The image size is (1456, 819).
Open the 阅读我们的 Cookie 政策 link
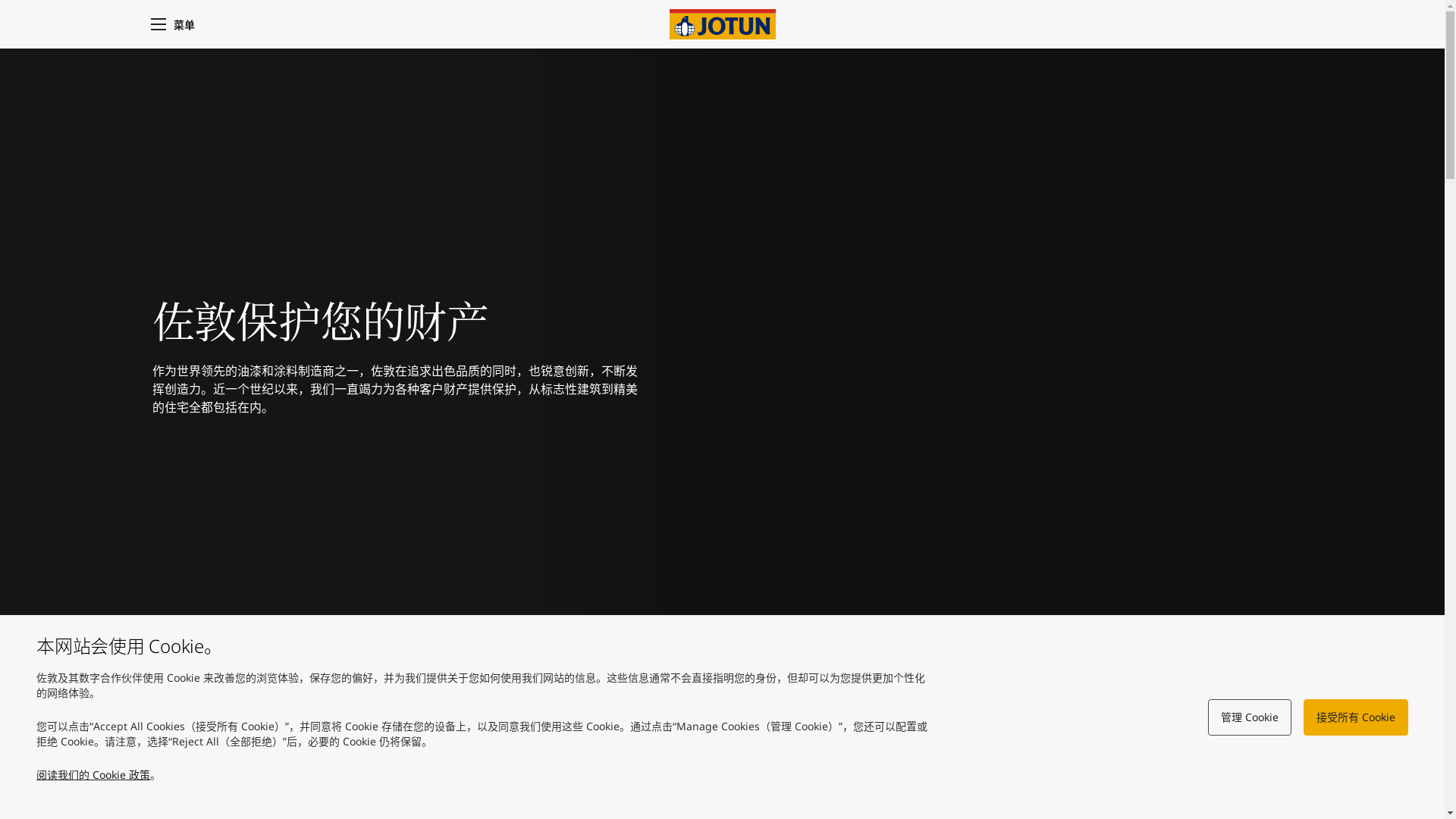pos(93,775)
